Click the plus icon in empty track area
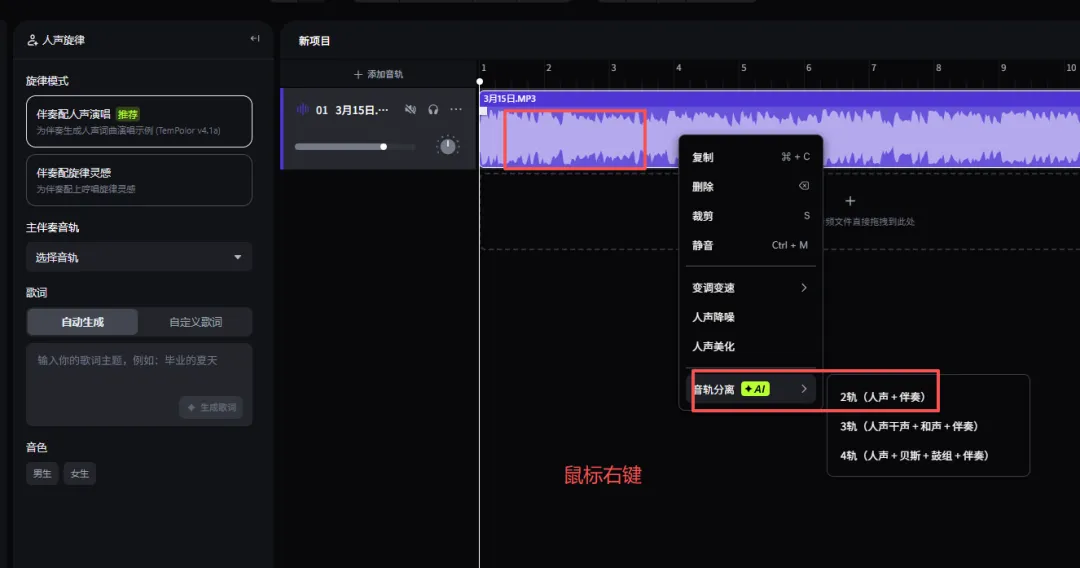 pyautogui.click(x=850, y=201)
